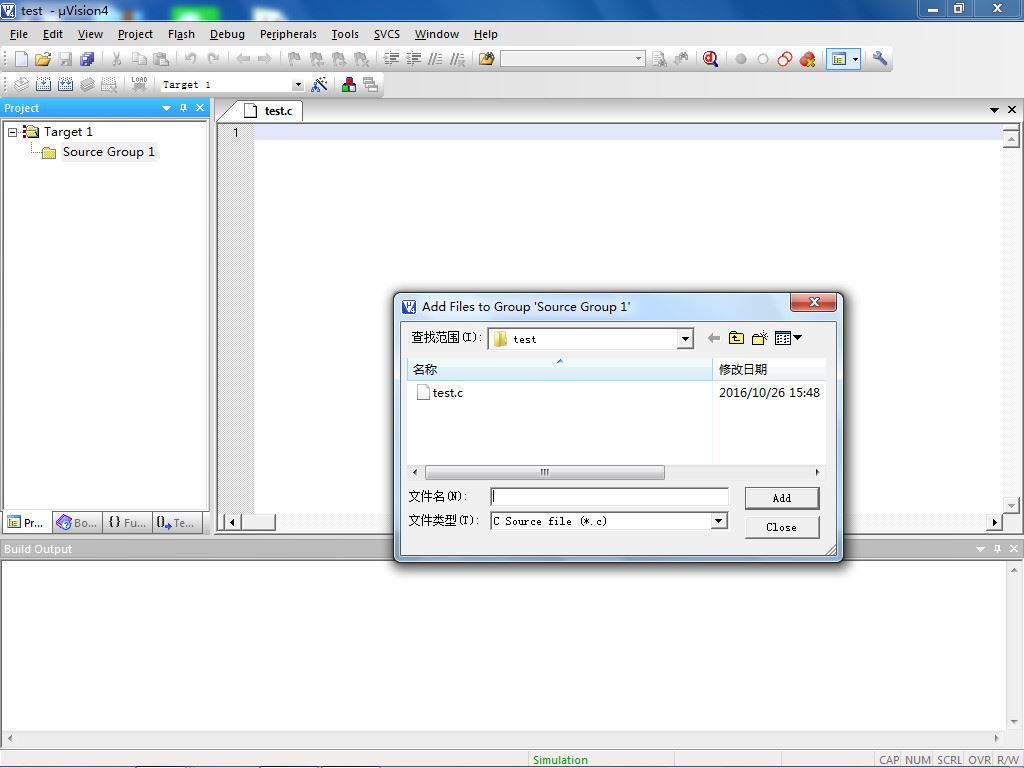
Task: Click the OVR status bar indicator
Action: (980, 760)
